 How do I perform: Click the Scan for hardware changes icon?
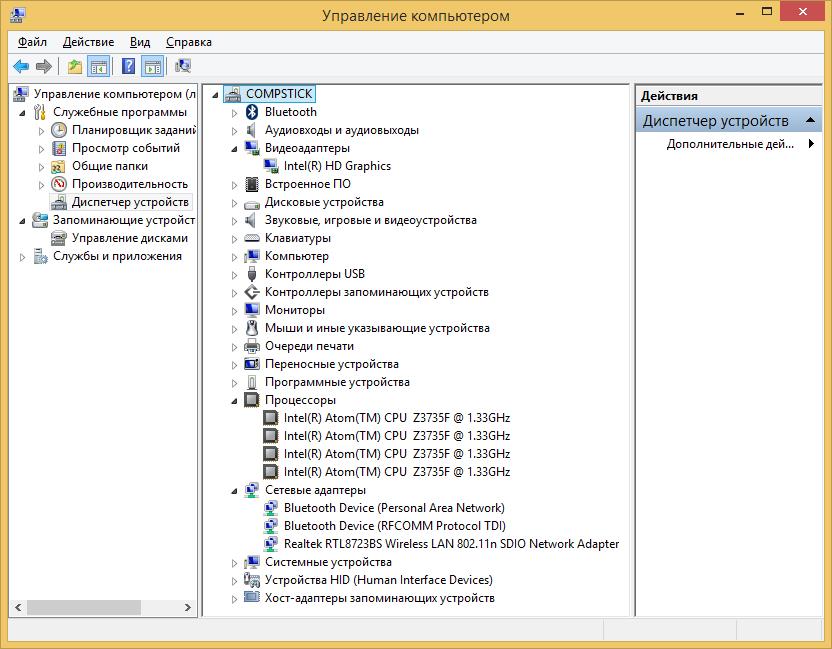click(x=183, y=66)
